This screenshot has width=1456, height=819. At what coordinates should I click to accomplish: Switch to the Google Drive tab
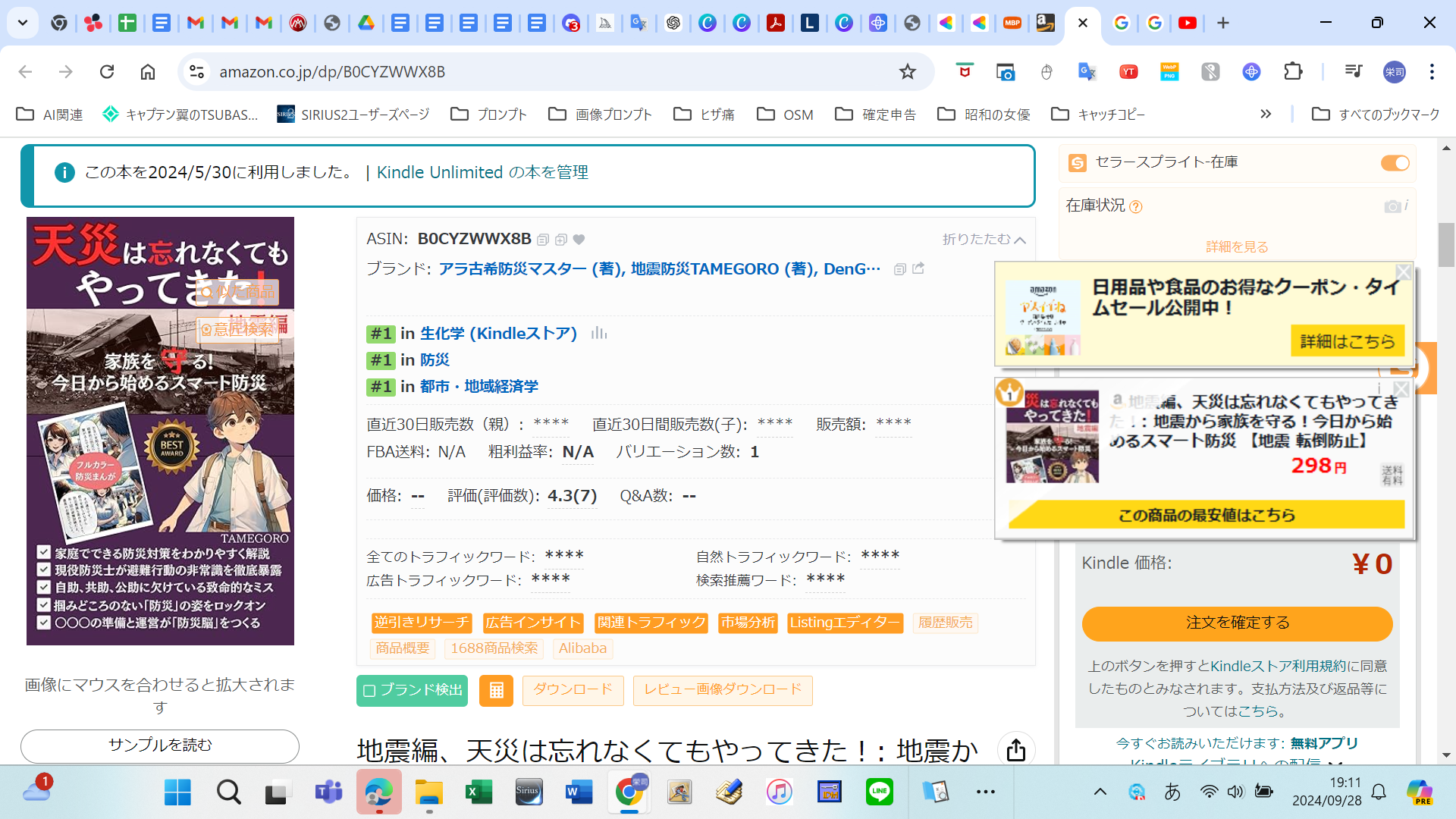[366, 23]
